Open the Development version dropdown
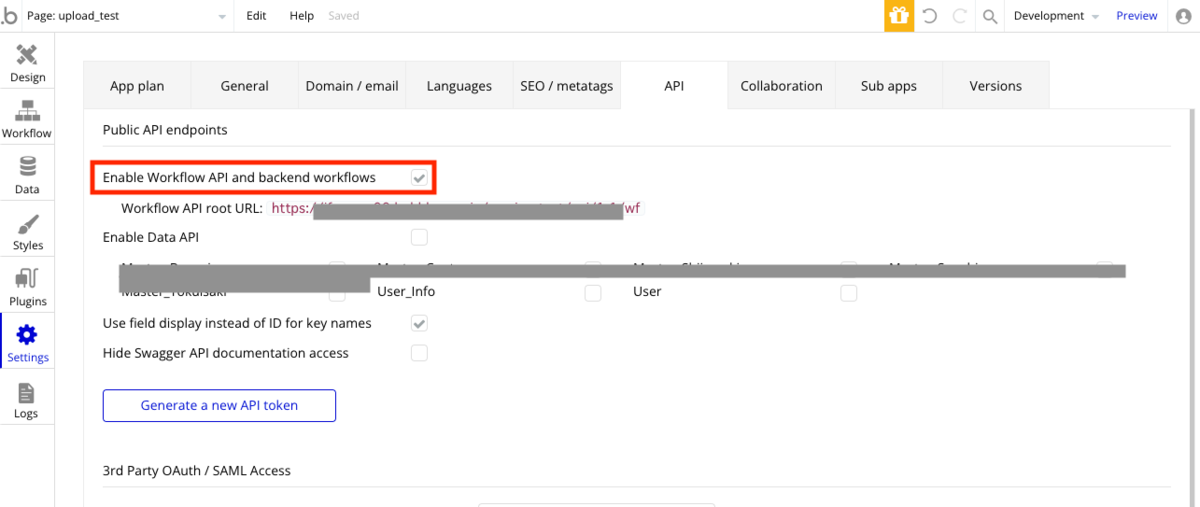 click(x=1056, y=16)
